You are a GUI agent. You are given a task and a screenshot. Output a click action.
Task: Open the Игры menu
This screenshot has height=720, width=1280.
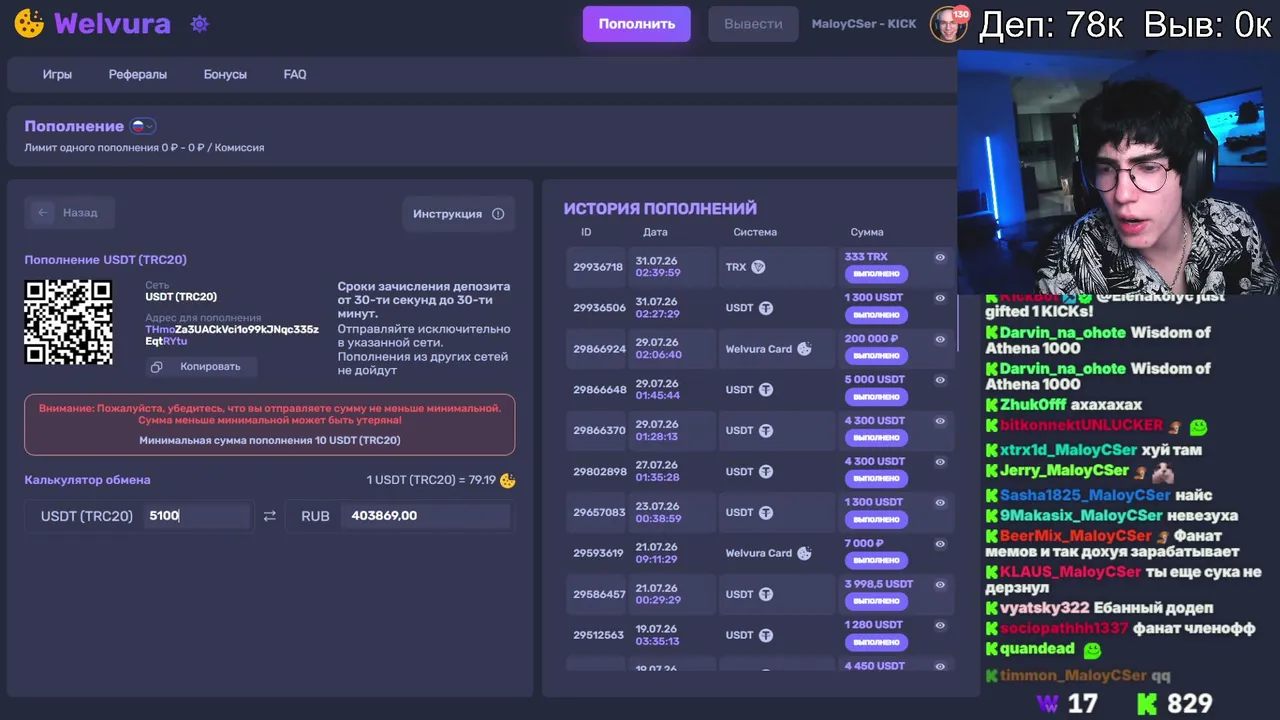click(x=57, y=74)
